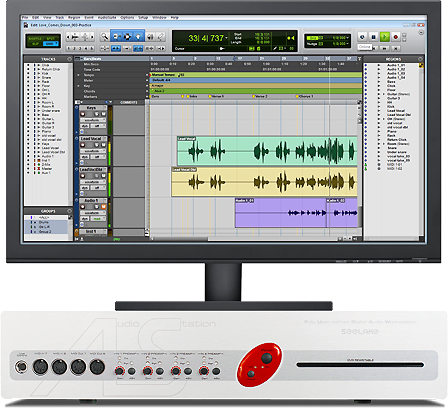Click the horizontal scrollbar below the timeline
448x408 pixels.
pyautogui.click(x=246, y=239)
